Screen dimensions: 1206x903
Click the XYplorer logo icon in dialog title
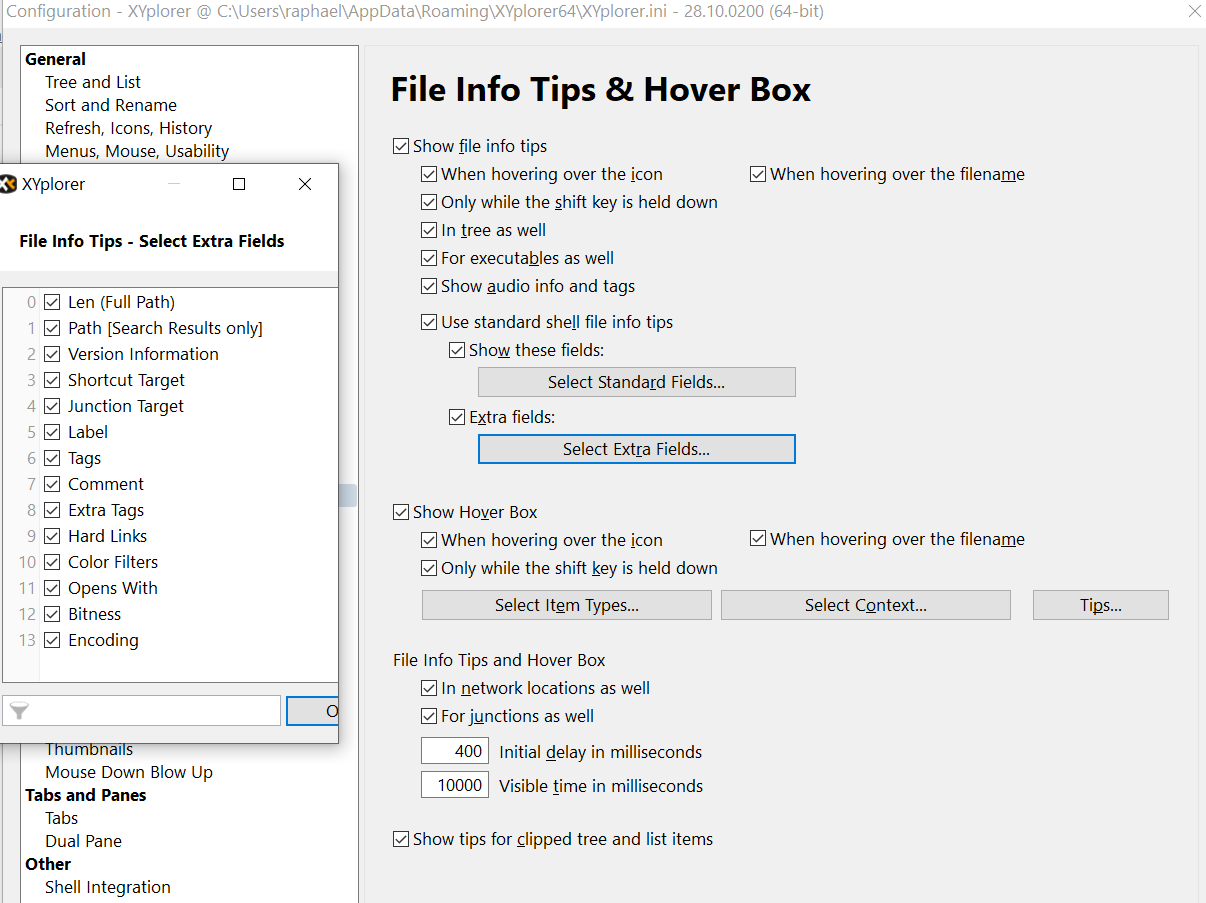point(7,184)
